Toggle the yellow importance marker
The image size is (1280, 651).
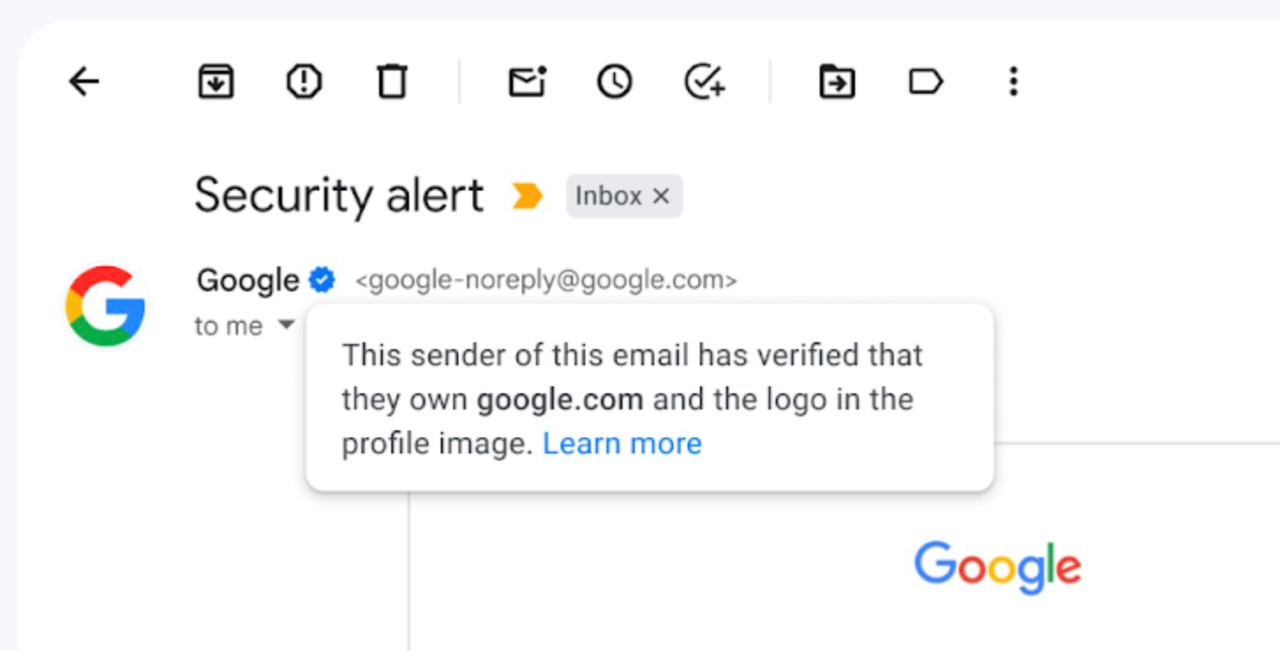[x=527, y=196]
